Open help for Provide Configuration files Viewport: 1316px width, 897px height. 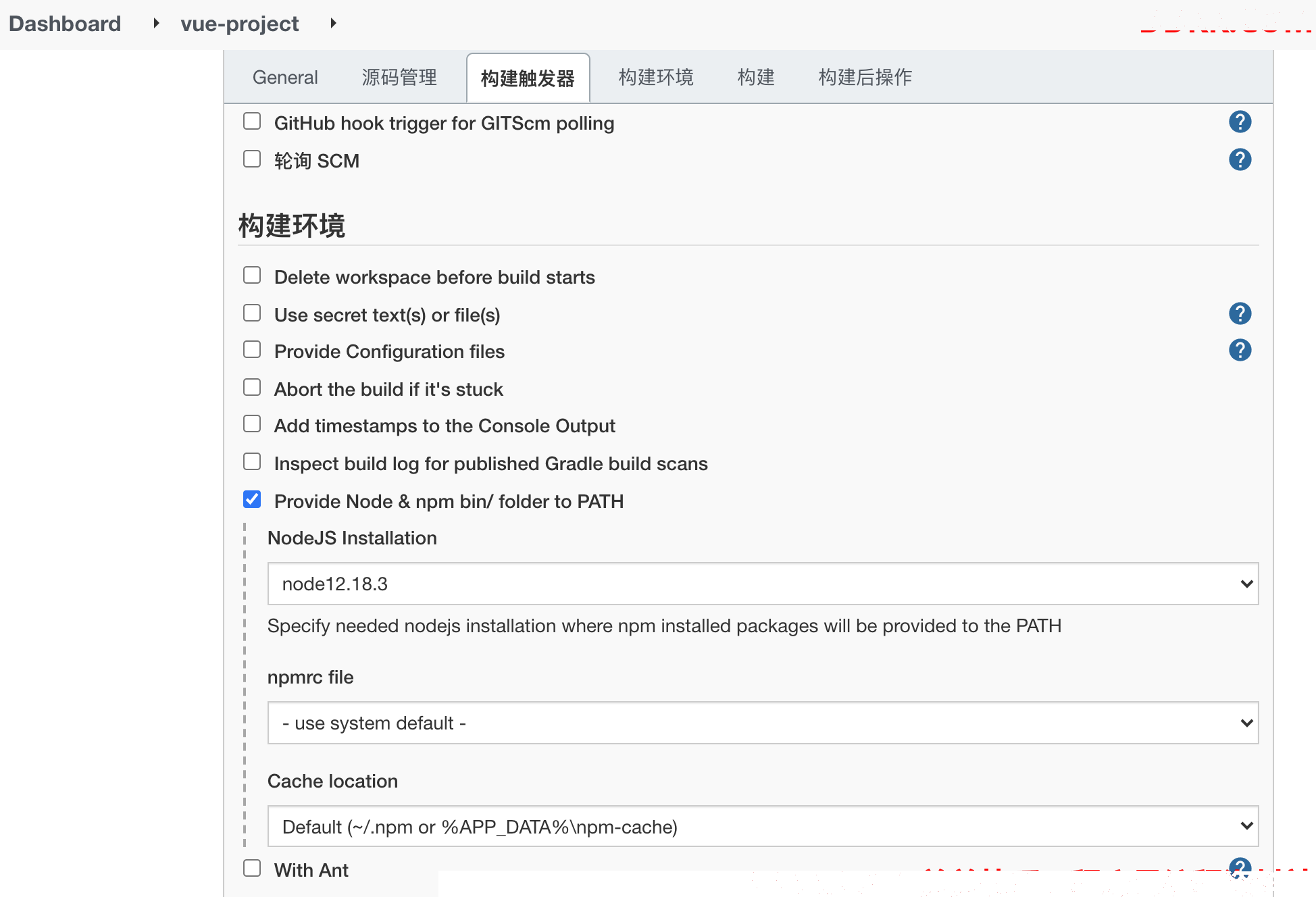pos(1240,351)
